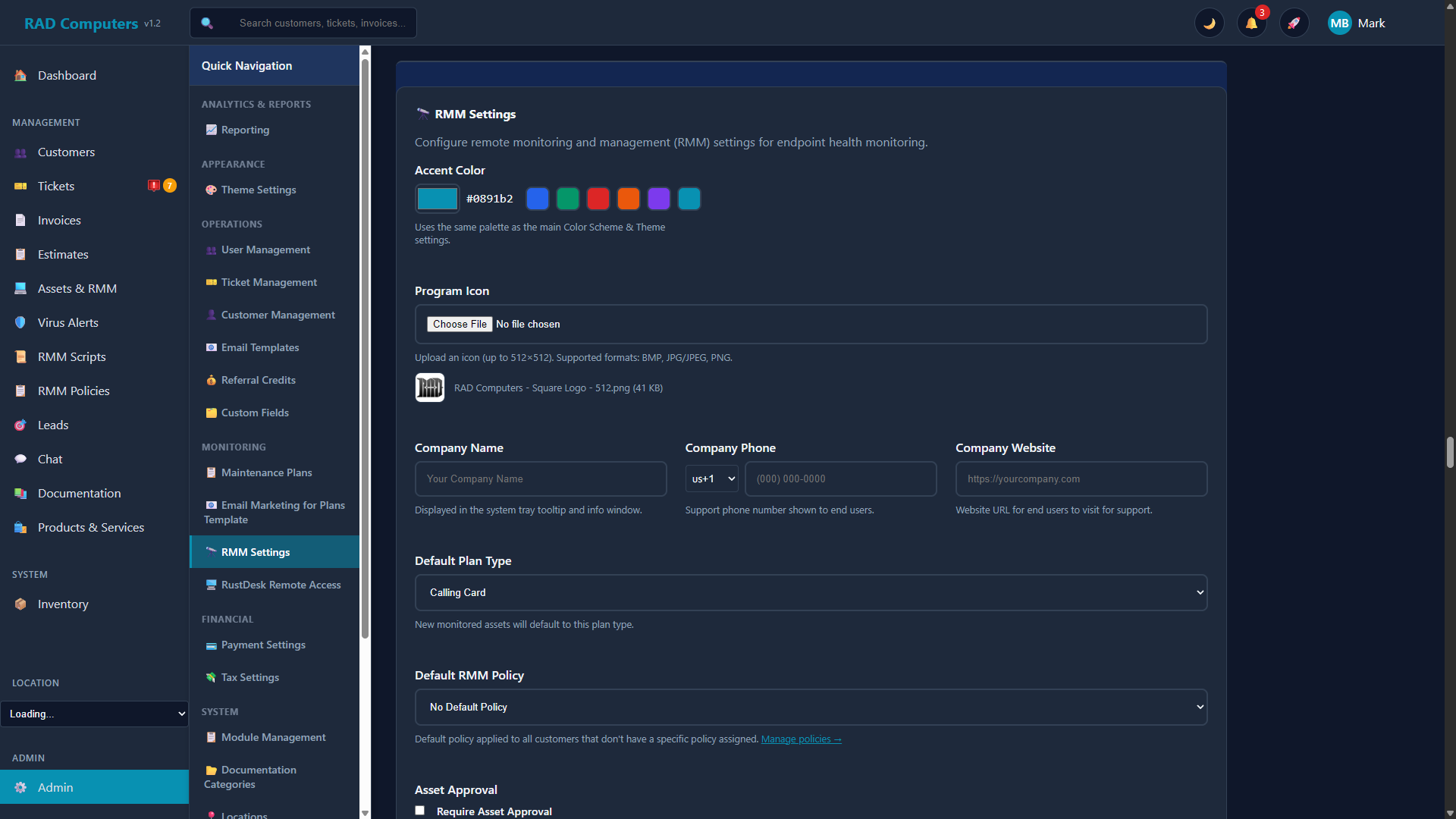
Task: Open the phone country code us+1 selector
Action: coord(711,479)
